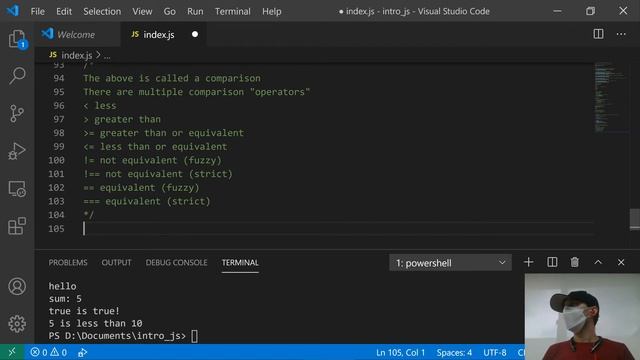This screenshot has height=360, width=640.
Task: Open the Remote Explorer view
Action: pyautogui.click(x=17, y=189)
